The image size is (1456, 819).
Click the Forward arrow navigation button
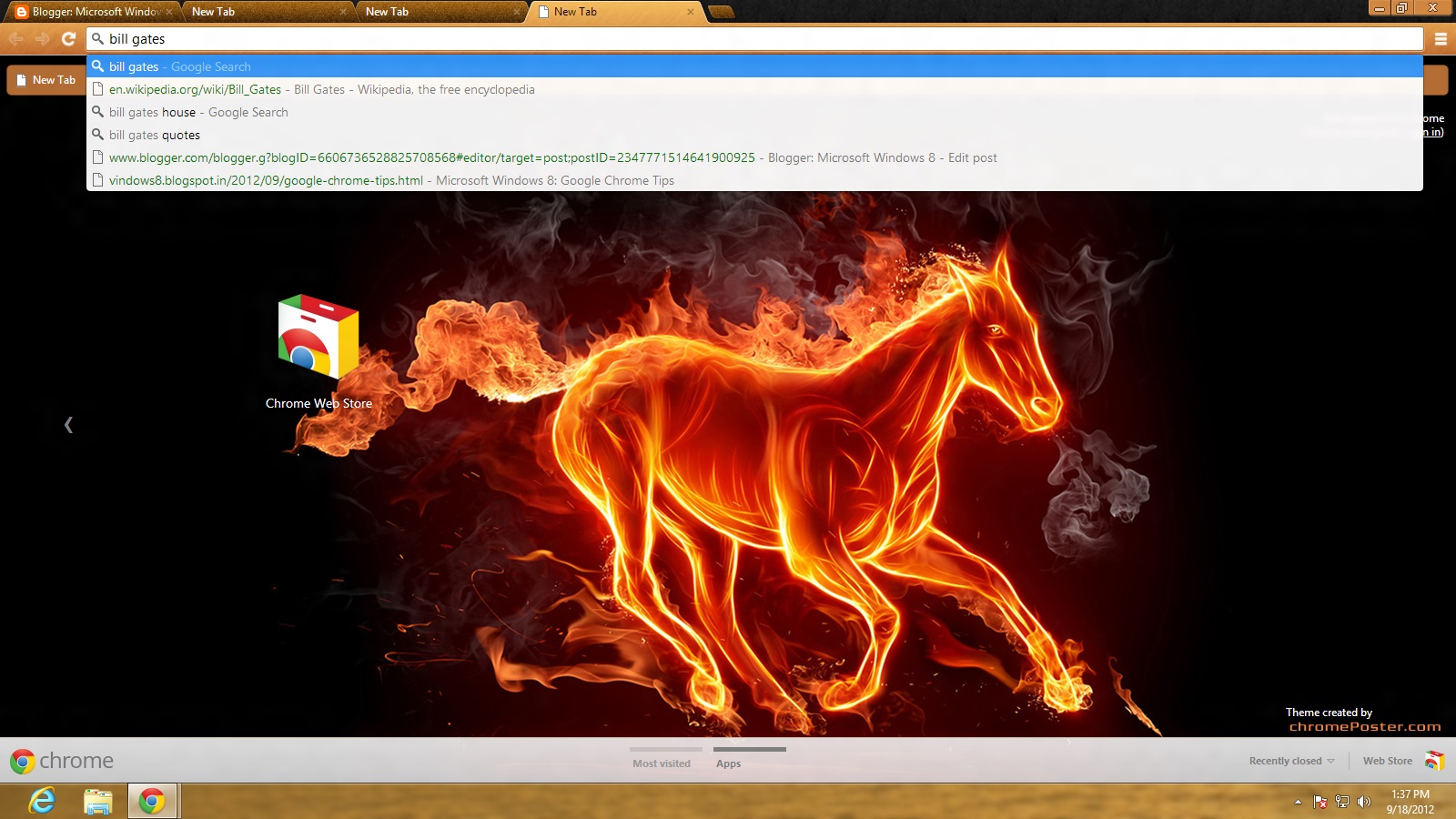42,38
